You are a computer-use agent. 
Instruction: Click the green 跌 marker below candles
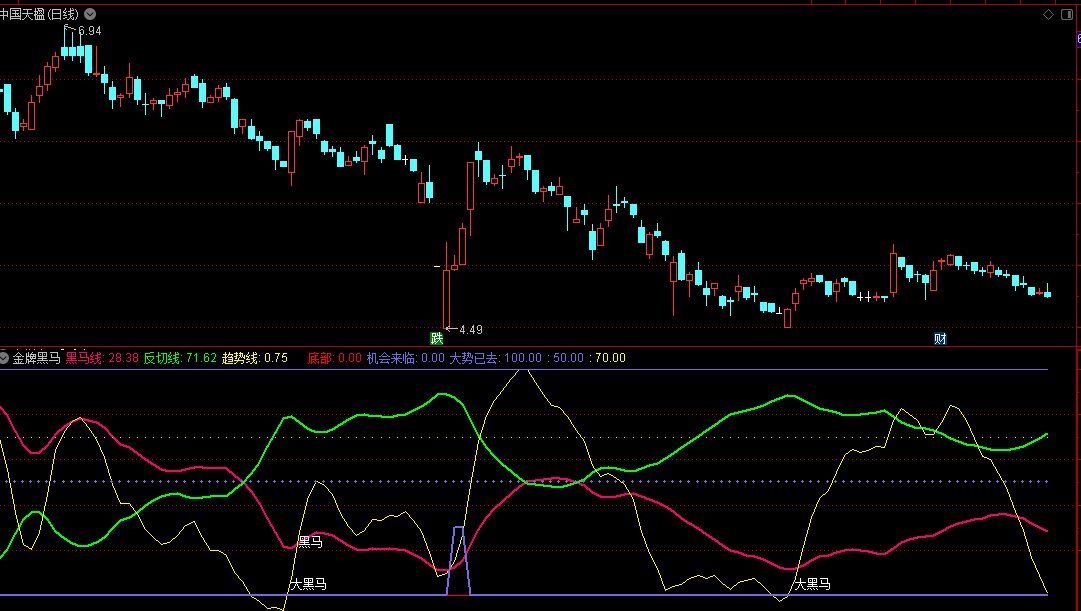436,338
